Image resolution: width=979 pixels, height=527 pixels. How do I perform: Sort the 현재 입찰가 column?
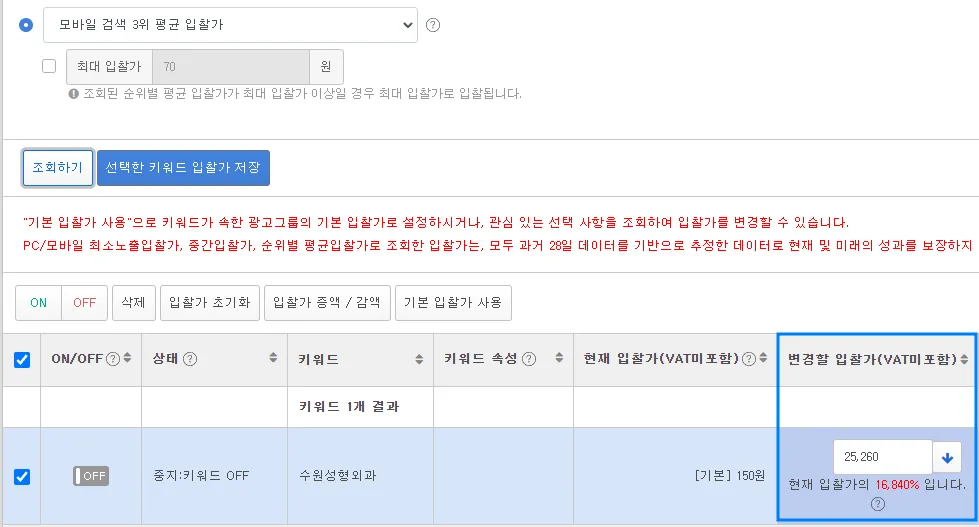point(763,358)
